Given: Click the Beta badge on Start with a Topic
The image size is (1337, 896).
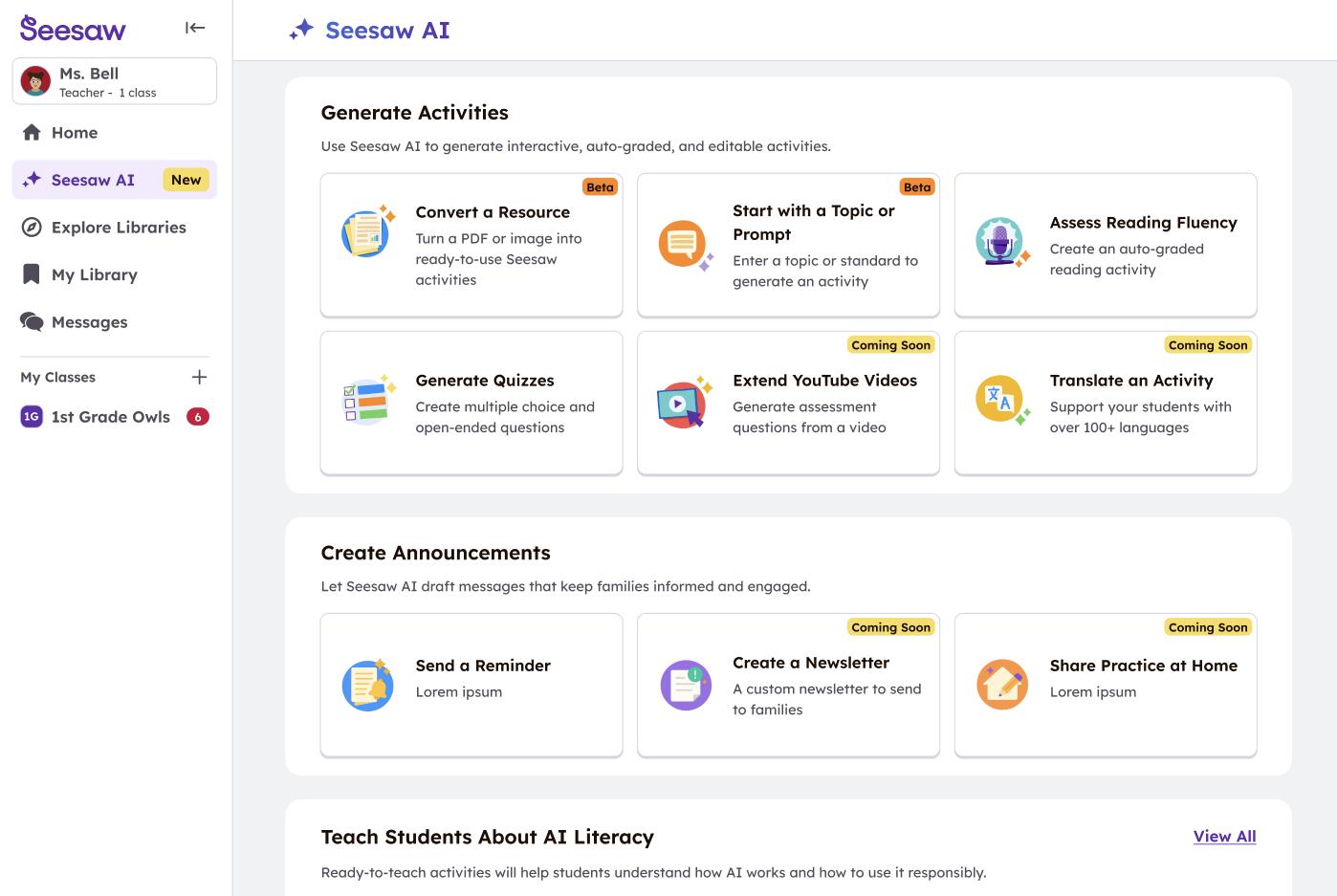Looking at the screenshot, I should click(917, 187).
